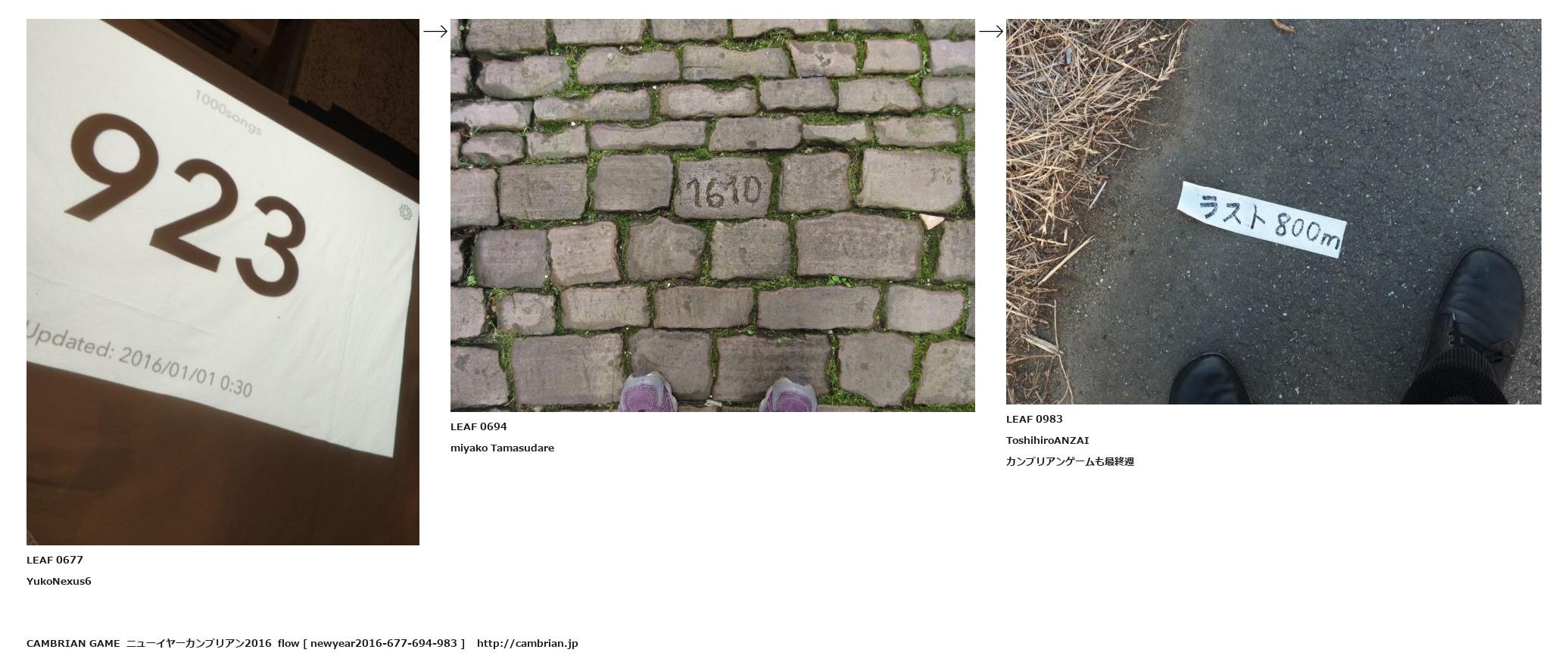Select author name YukoNexus6
Viewport: 1568px width, 662px height.
[x=59, y=581]
